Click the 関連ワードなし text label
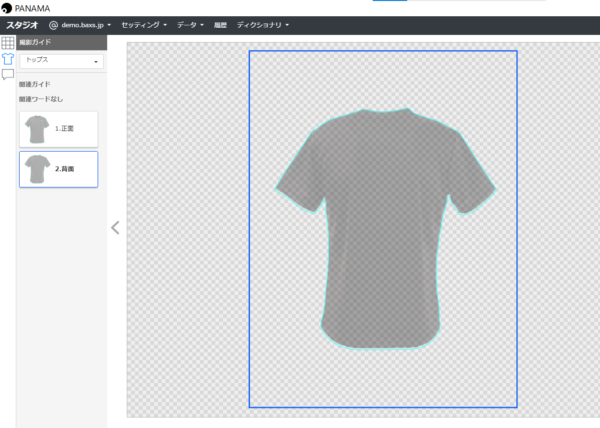 pyautogui.click(x=40, y=100)
